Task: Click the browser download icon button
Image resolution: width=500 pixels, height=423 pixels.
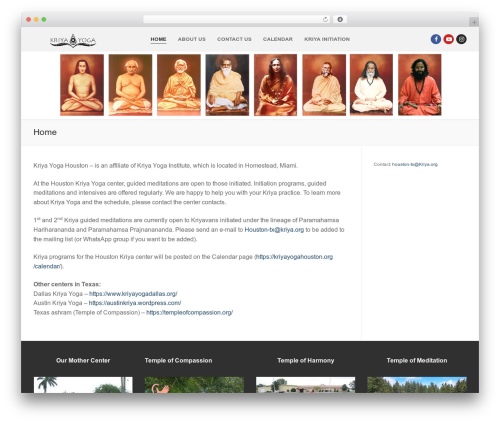Action: click(x=340, y=19)
